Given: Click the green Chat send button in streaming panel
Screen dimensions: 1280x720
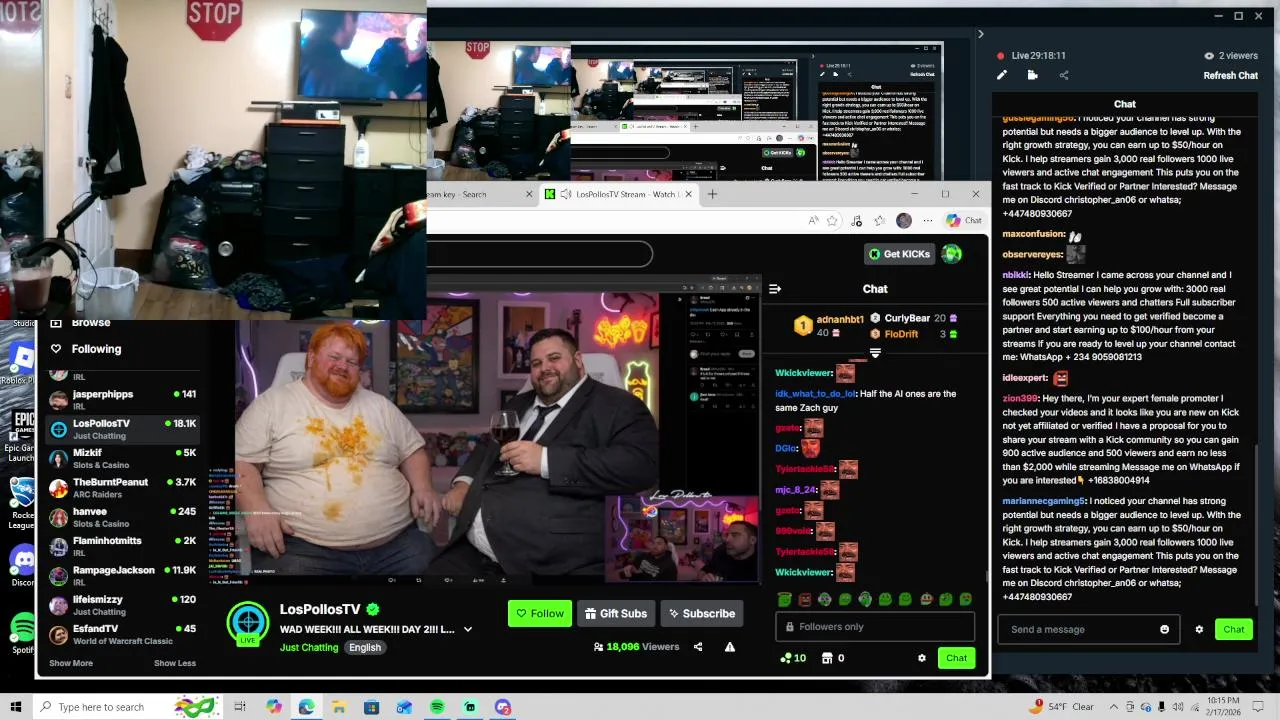Looking at the screenshot, I should point(1234,629).
